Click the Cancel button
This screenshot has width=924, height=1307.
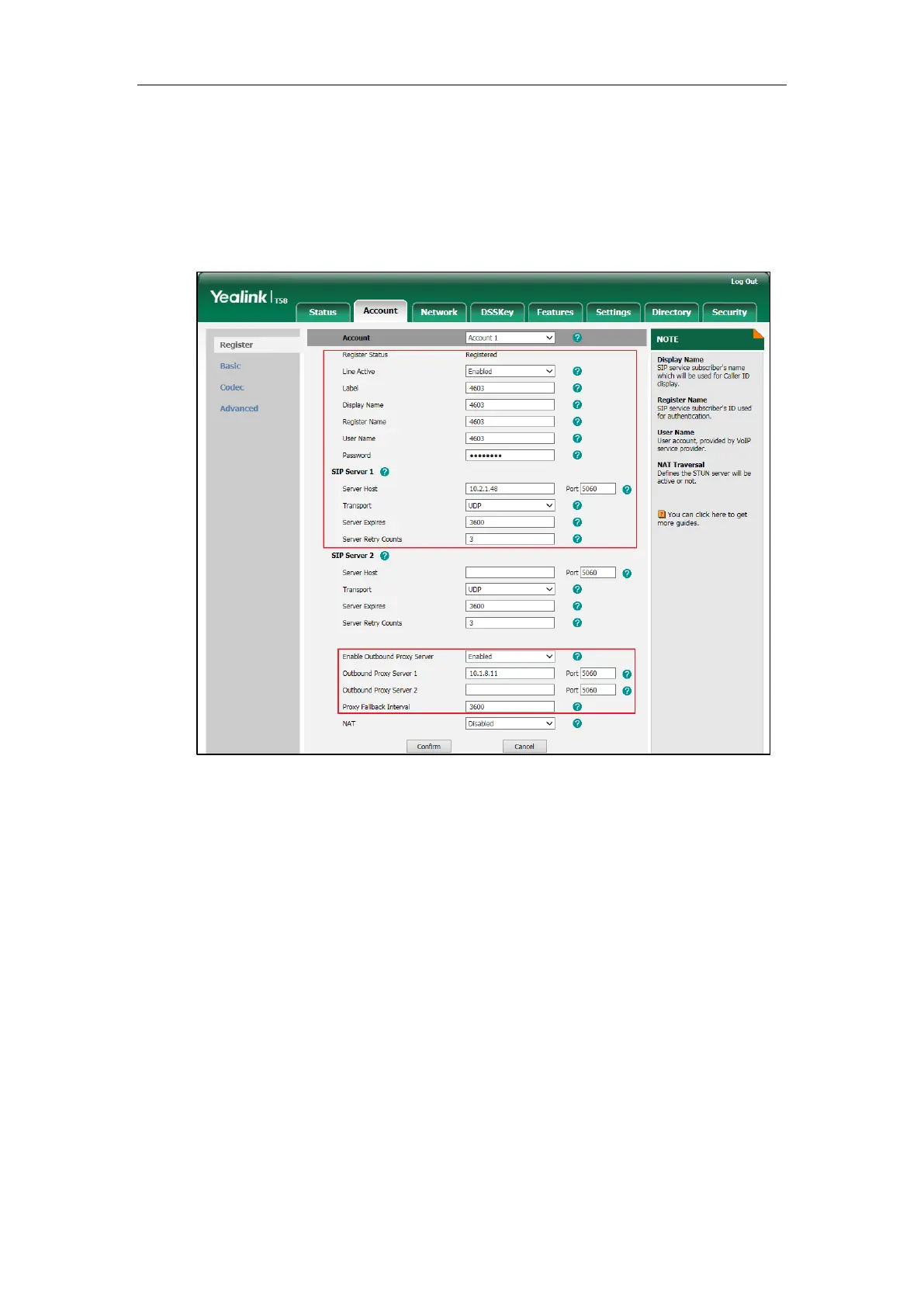tap(524, 747)
